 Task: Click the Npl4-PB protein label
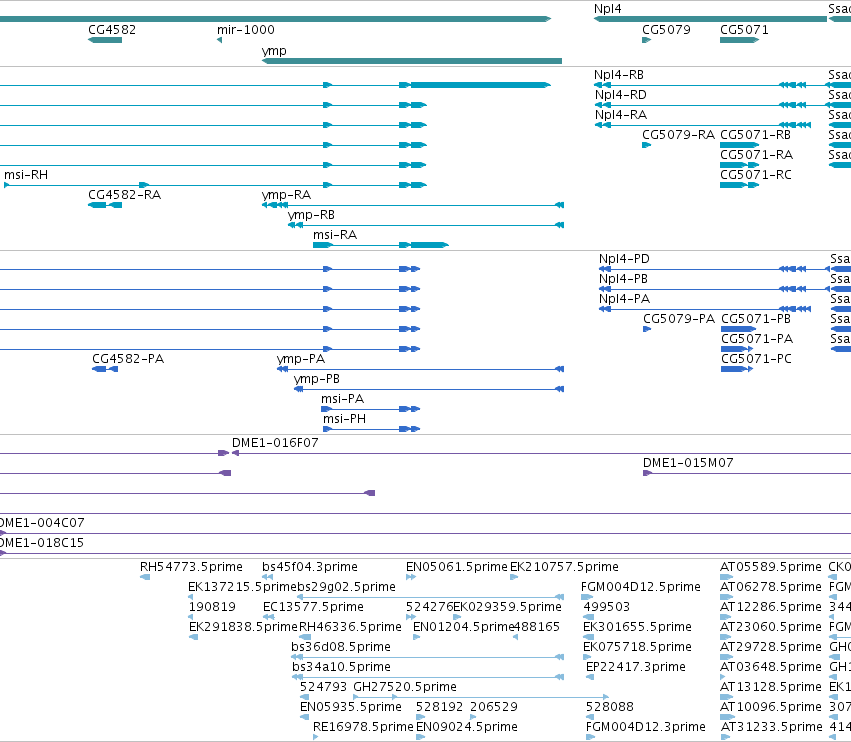[x=623, y=278]
